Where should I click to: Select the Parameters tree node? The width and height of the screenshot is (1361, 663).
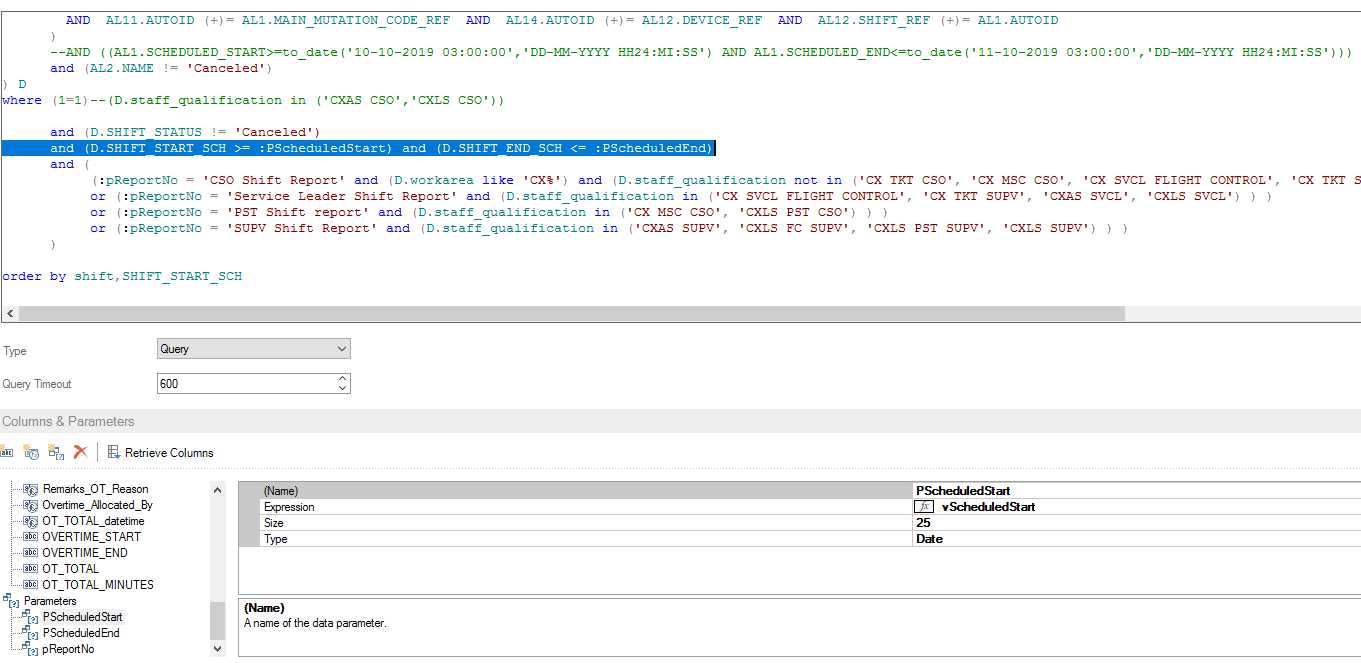50,601
